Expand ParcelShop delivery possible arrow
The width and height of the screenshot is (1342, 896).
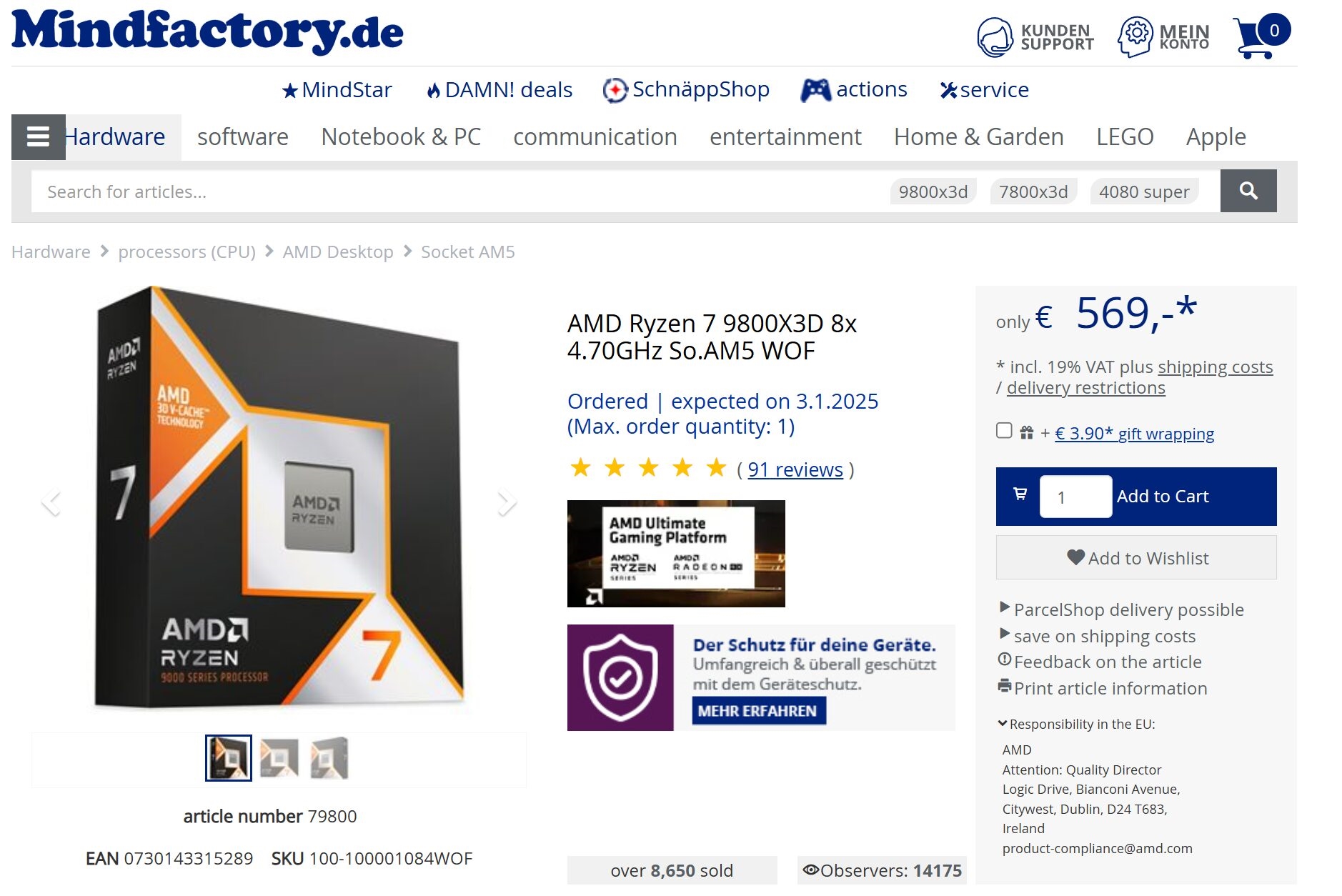click(1005, 607)
